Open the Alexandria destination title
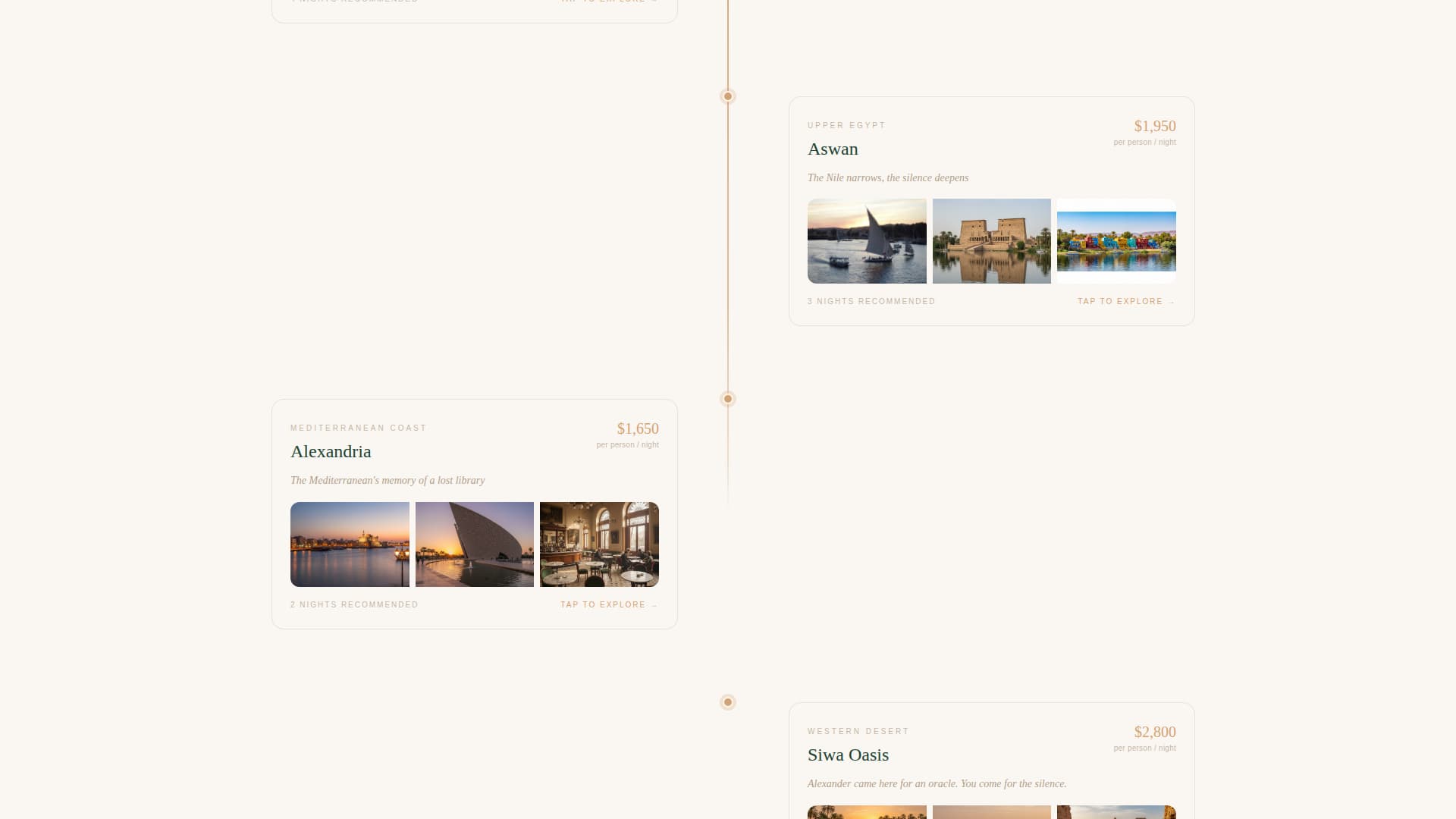The image size is (1456, 819). (331, 452)
